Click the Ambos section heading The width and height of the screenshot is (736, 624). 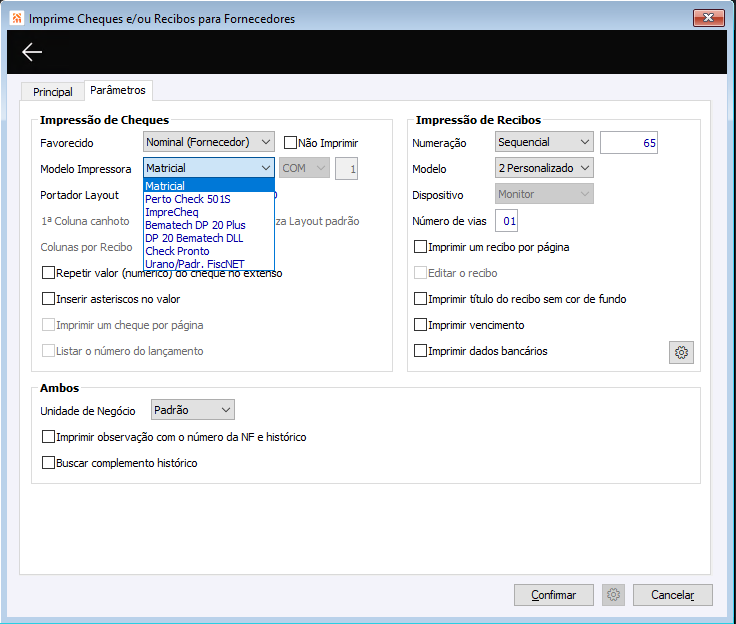(60, 388)
